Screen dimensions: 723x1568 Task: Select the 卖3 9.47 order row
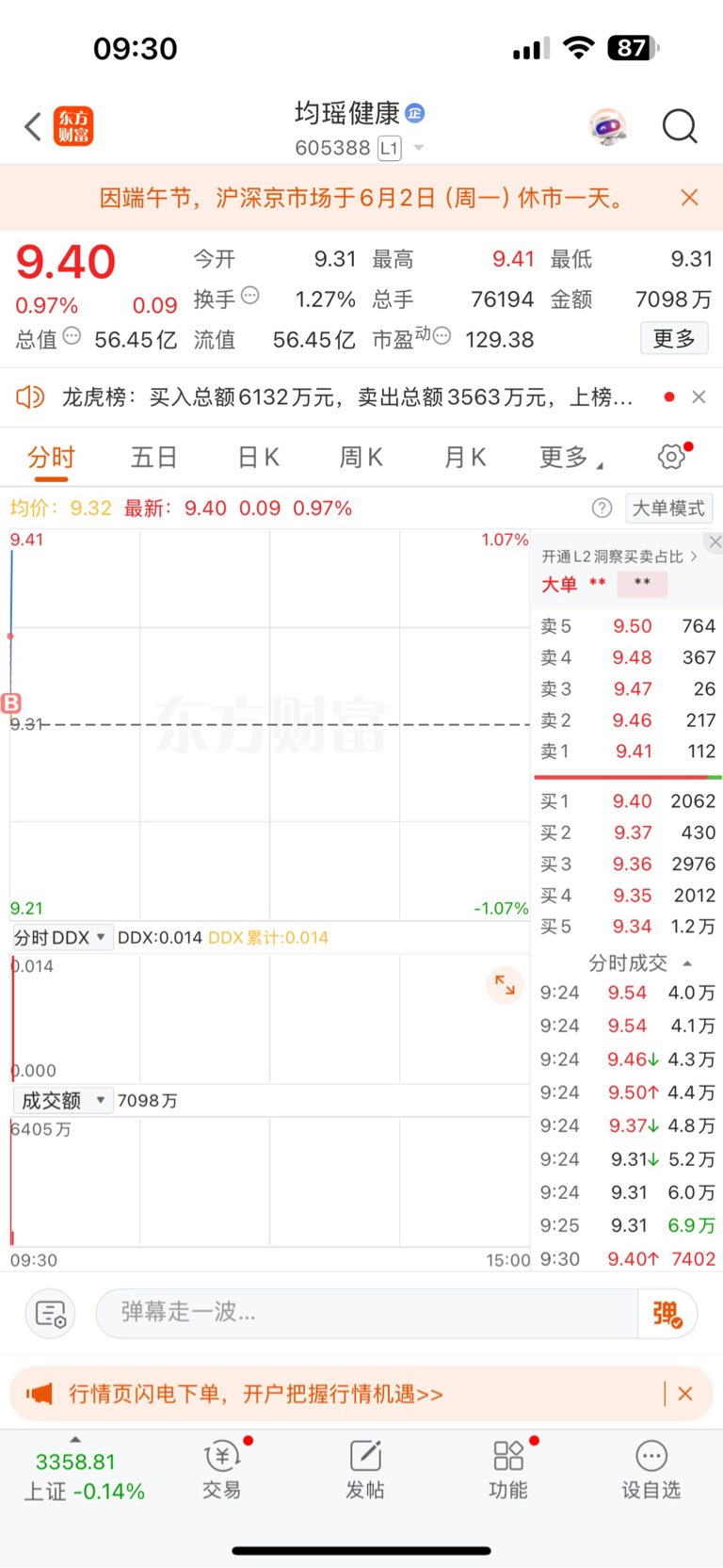pyautogui.click(x=628, y=689)
